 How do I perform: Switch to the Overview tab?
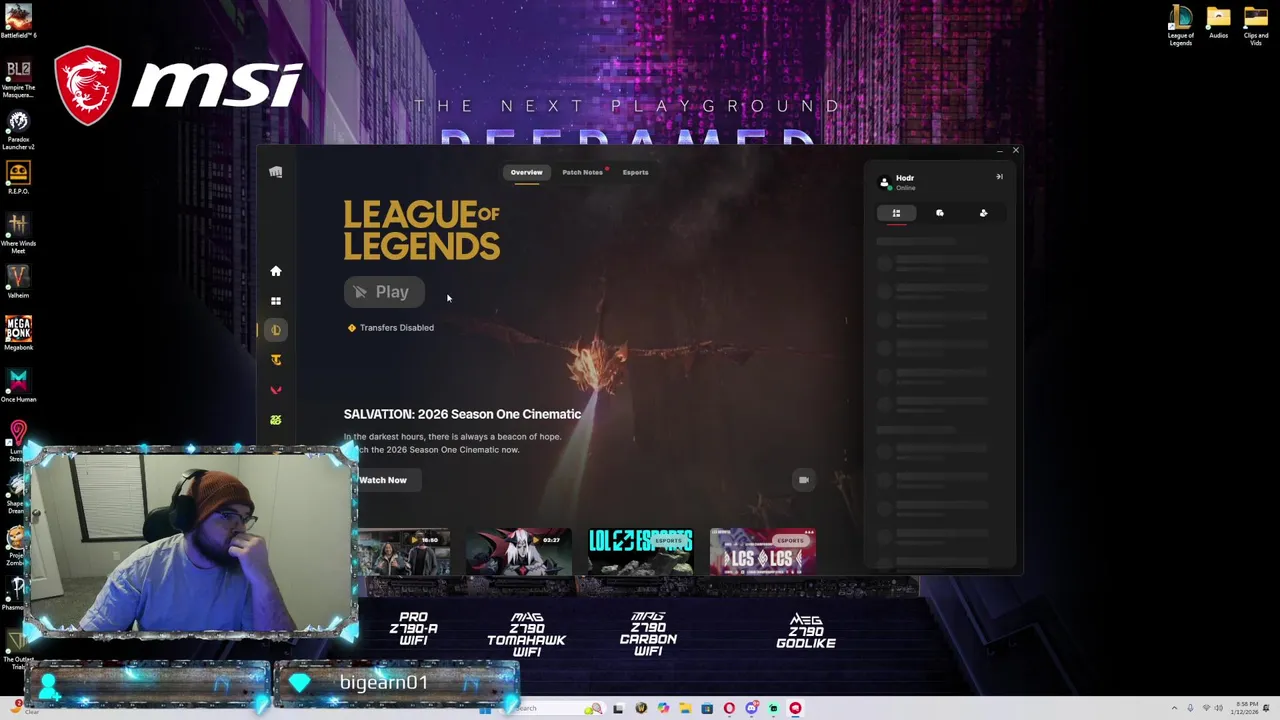click(x=527, y=172)
